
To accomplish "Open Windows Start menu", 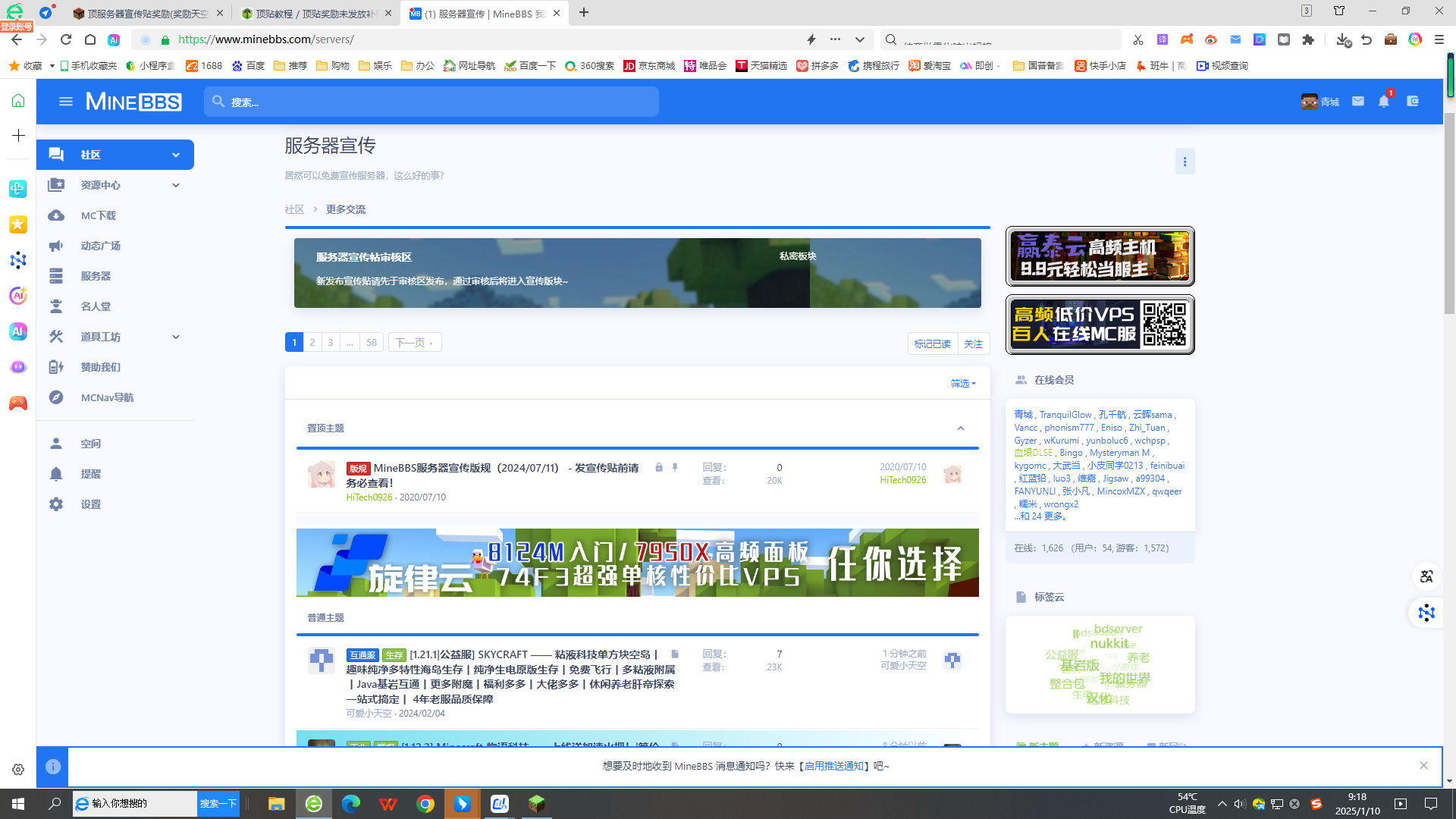I will (18, 804).
